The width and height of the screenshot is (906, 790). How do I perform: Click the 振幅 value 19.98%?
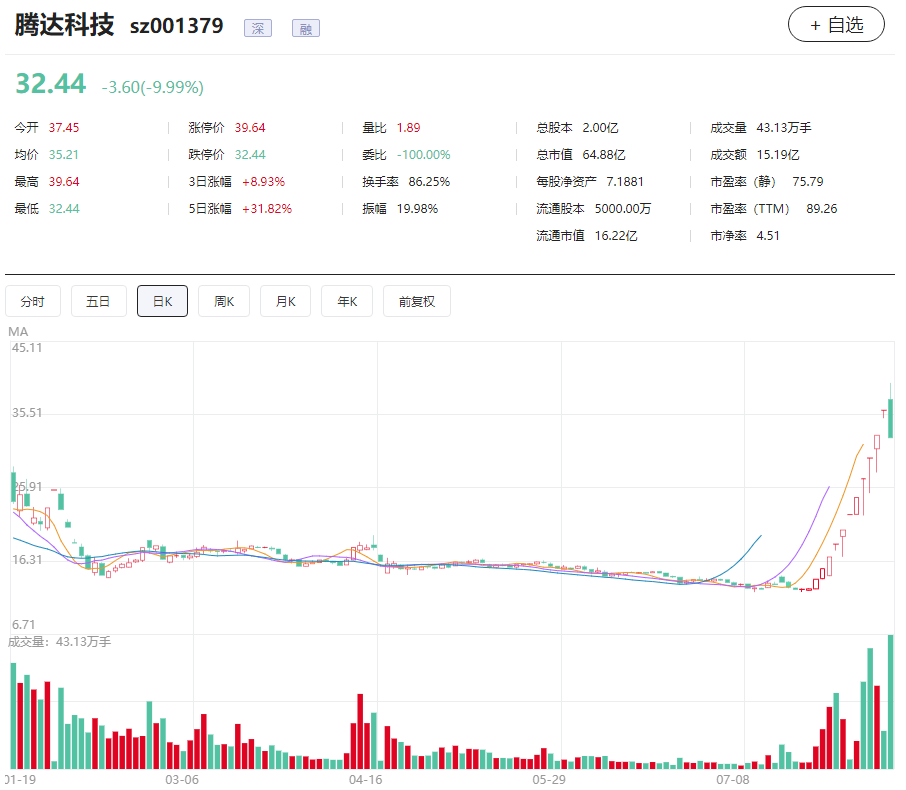(417, 209)
